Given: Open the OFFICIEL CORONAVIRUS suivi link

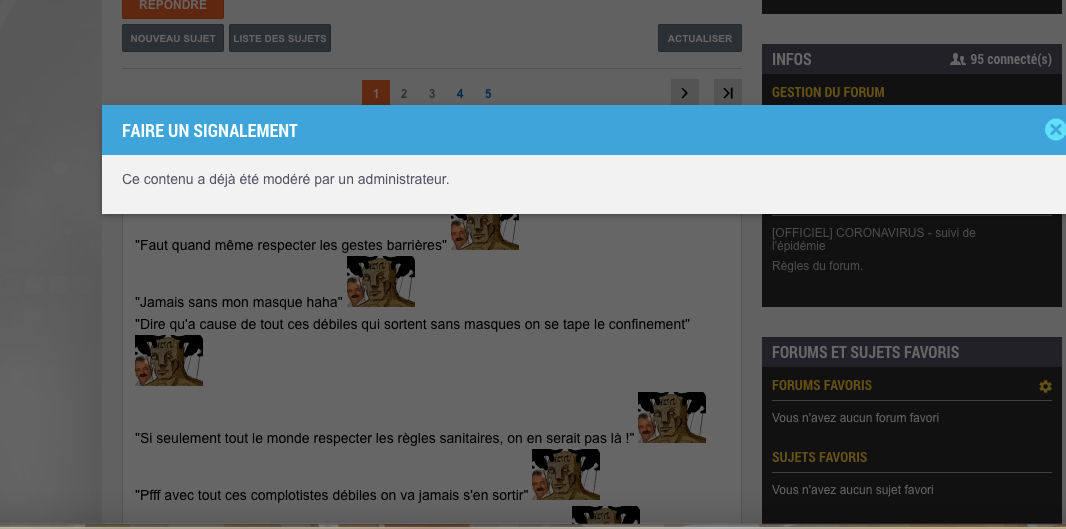Looking at the screenshot, I should pos(874,239).
